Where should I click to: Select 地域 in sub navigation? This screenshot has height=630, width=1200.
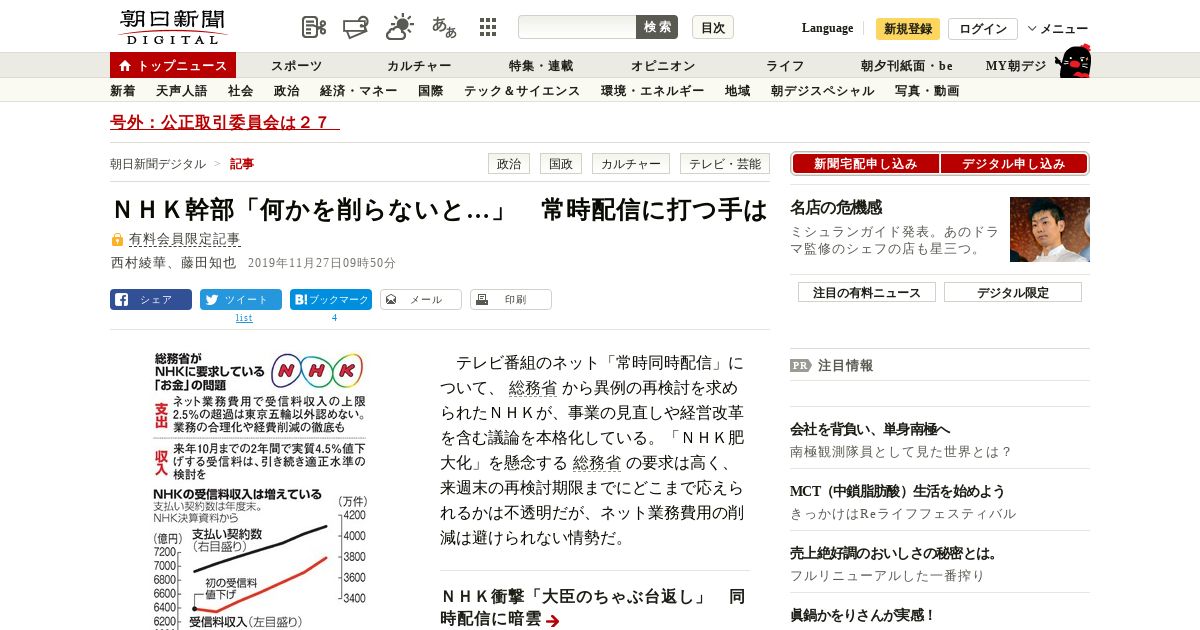click(737, 91)
